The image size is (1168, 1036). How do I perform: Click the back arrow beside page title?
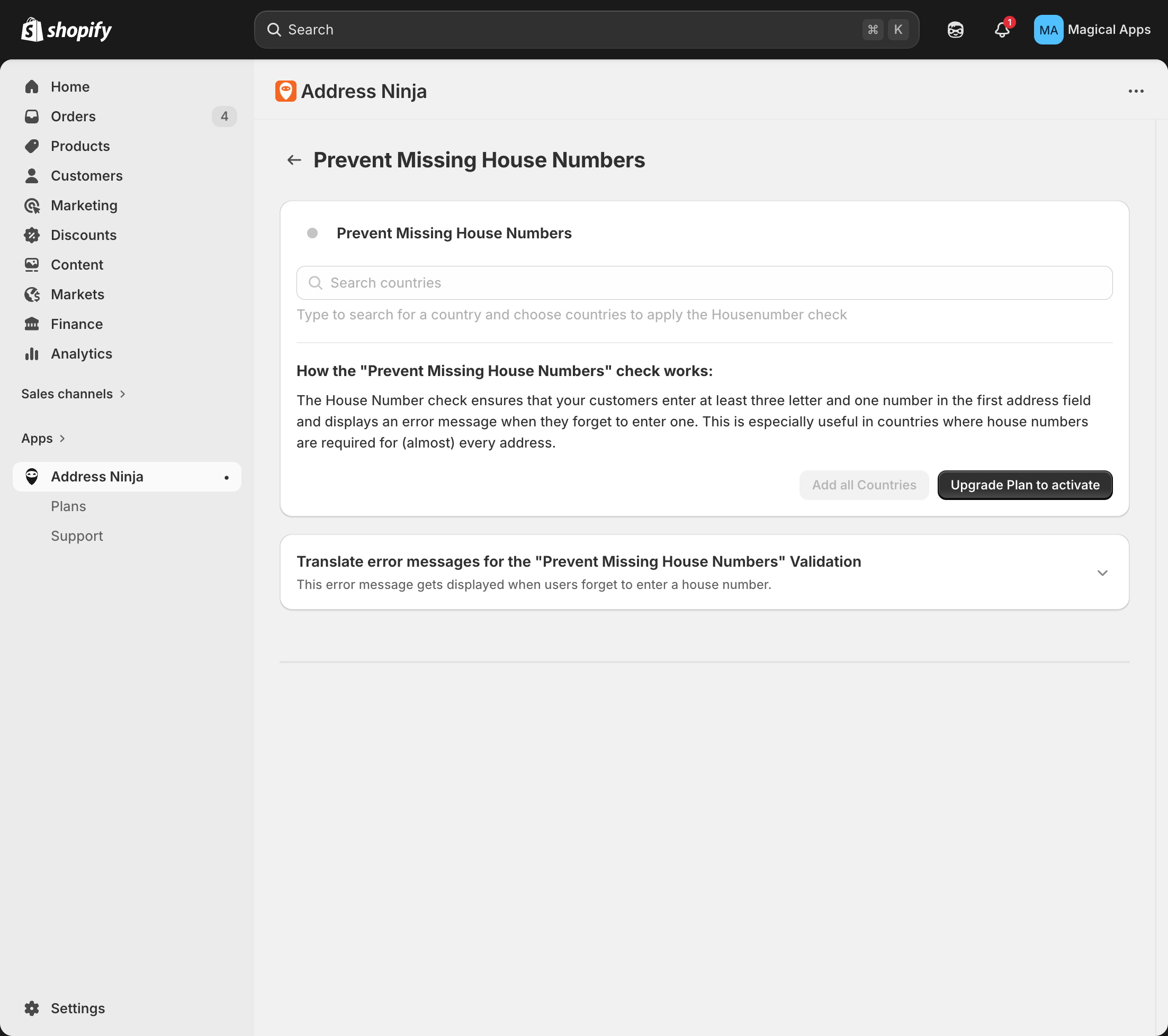294,160
